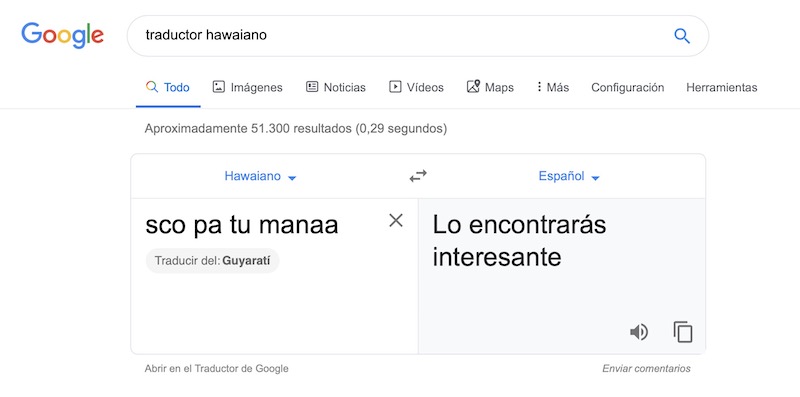800x397 pixels.
Task: Click the Vídeos play icon
Action: [395, 87]
